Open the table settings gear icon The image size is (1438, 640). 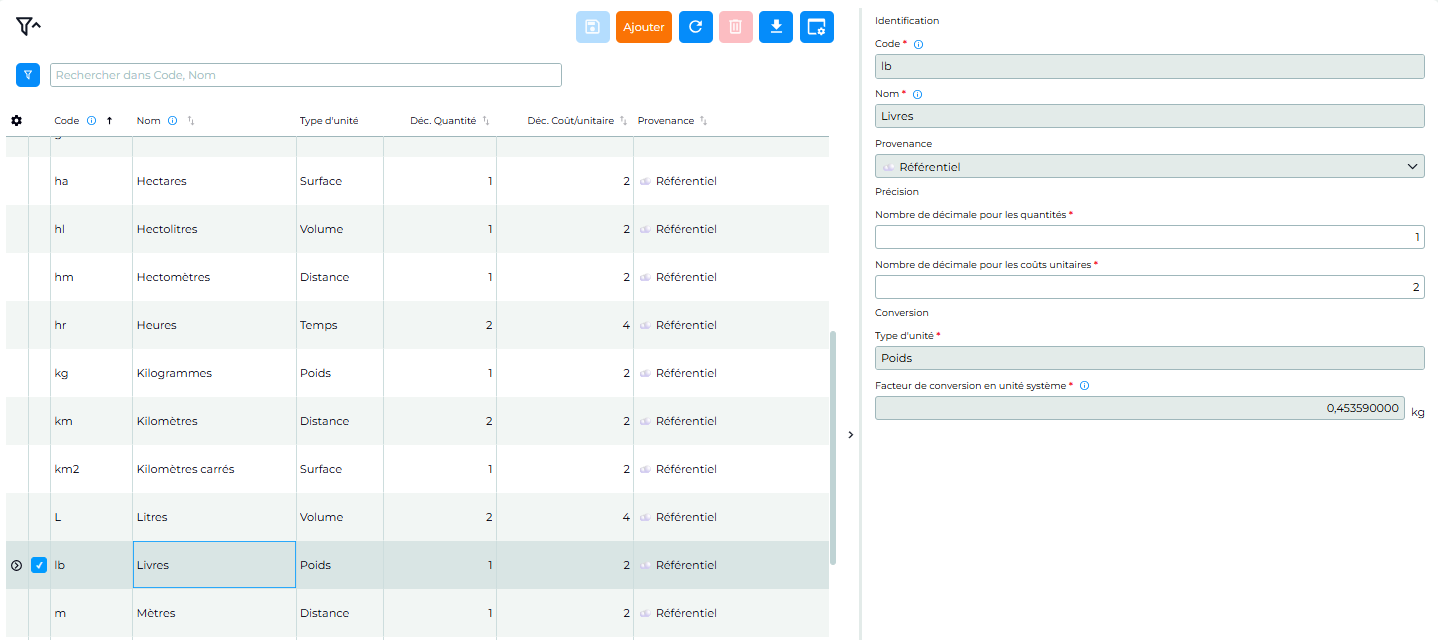(17, 121)
